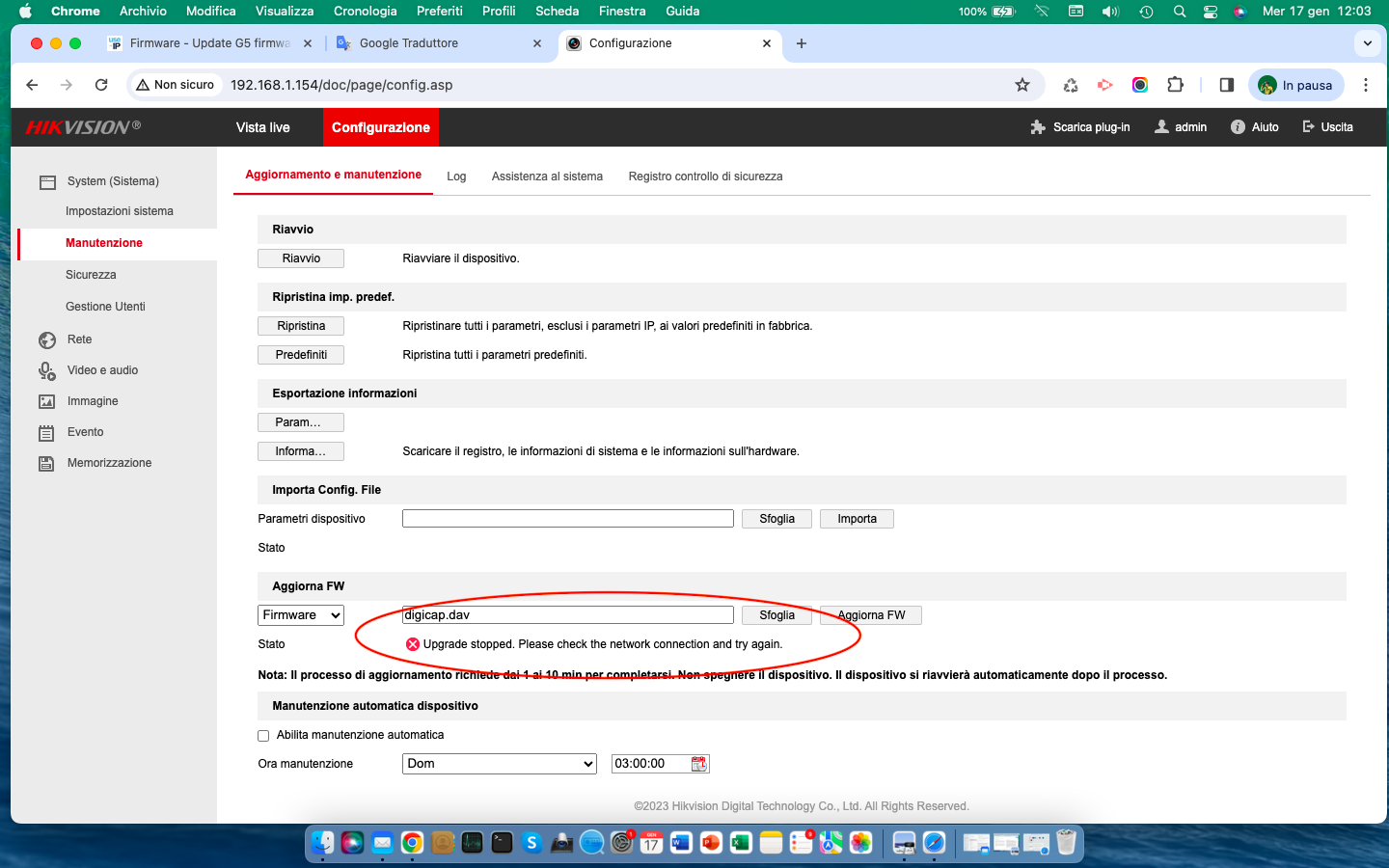Click the Rete globe icon in sidebar
Image resolution: width=1389 pixels, height=868 pixels.
[47, 339]
